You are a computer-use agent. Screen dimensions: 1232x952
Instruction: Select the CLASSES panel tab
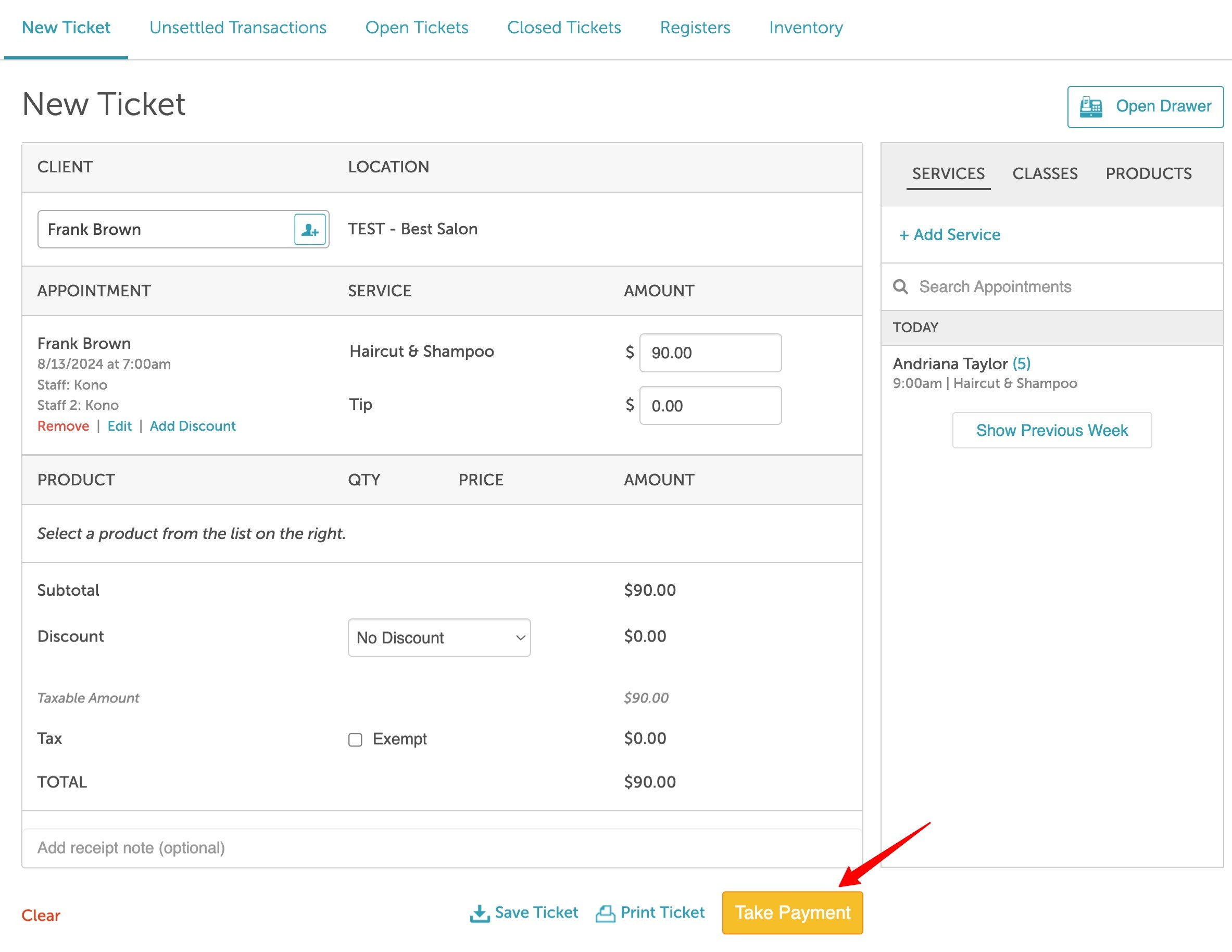(1045, 174)
